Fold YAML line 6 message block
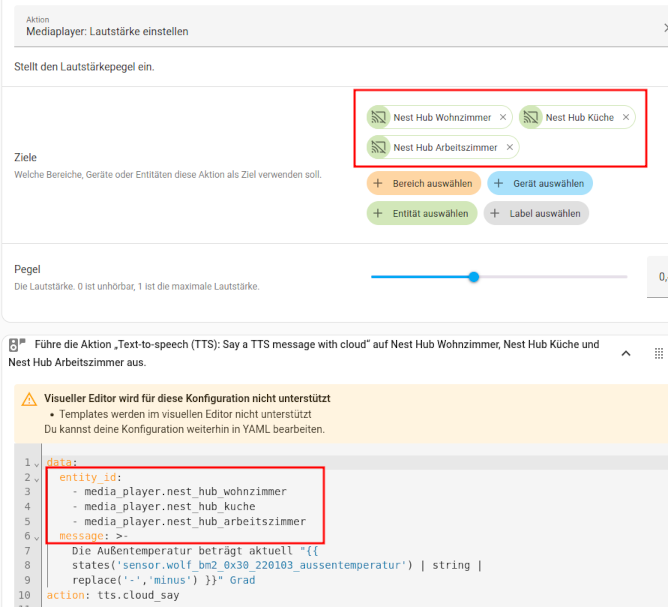Screen dimensions: 668x607 click(37, 538)
